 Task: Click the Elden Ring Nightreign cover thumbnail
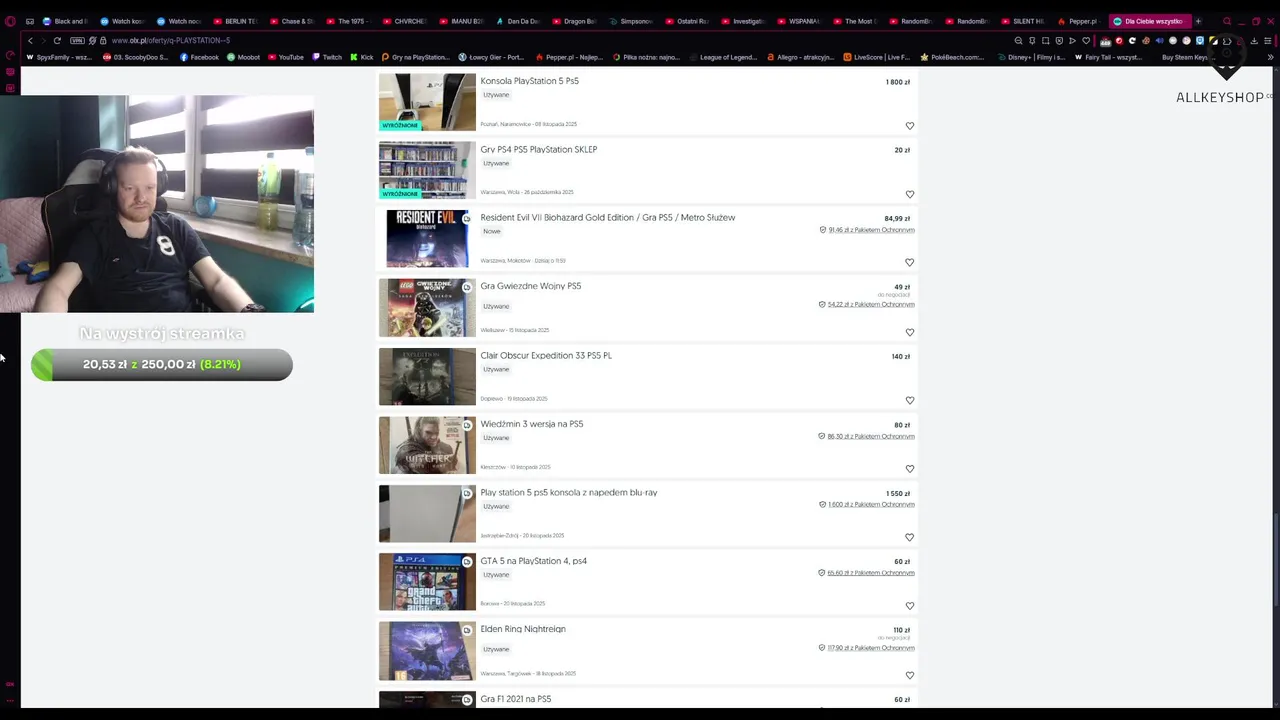click(x=427, y=651)
